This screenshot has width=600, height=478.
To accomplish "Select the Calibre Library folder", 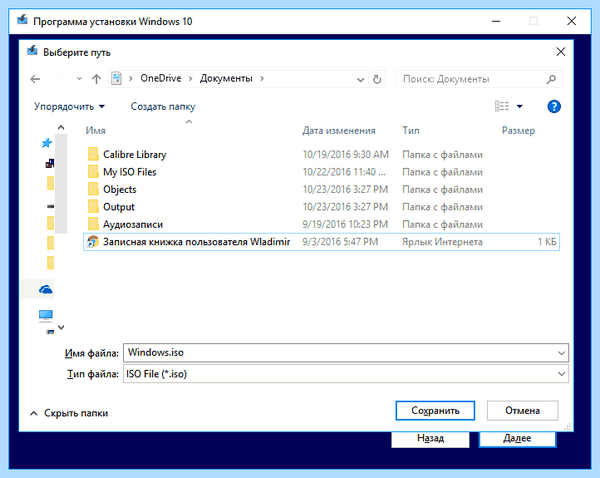I will click(x=134, y=155).
